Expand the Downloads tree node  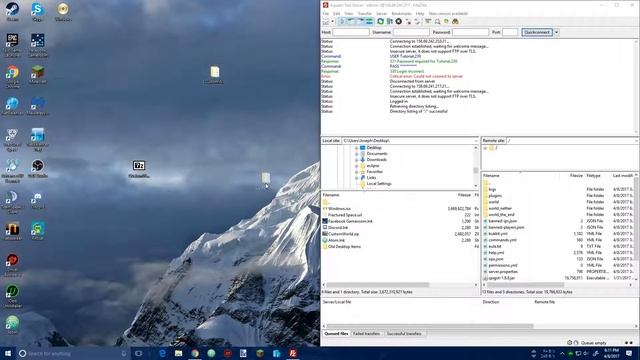[x=356, y=160]
